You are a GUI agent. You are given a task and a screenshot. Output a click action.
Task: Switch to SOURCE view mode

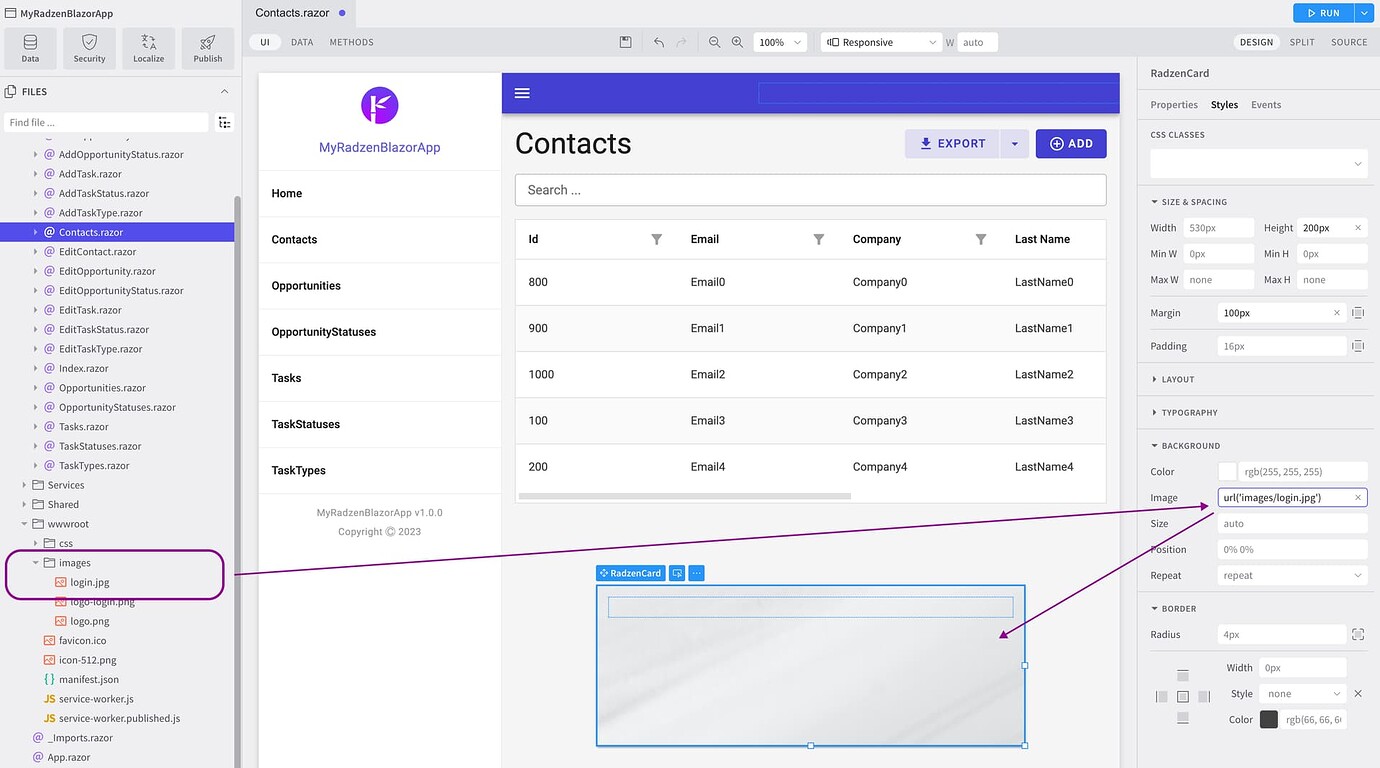[1348, 42]
